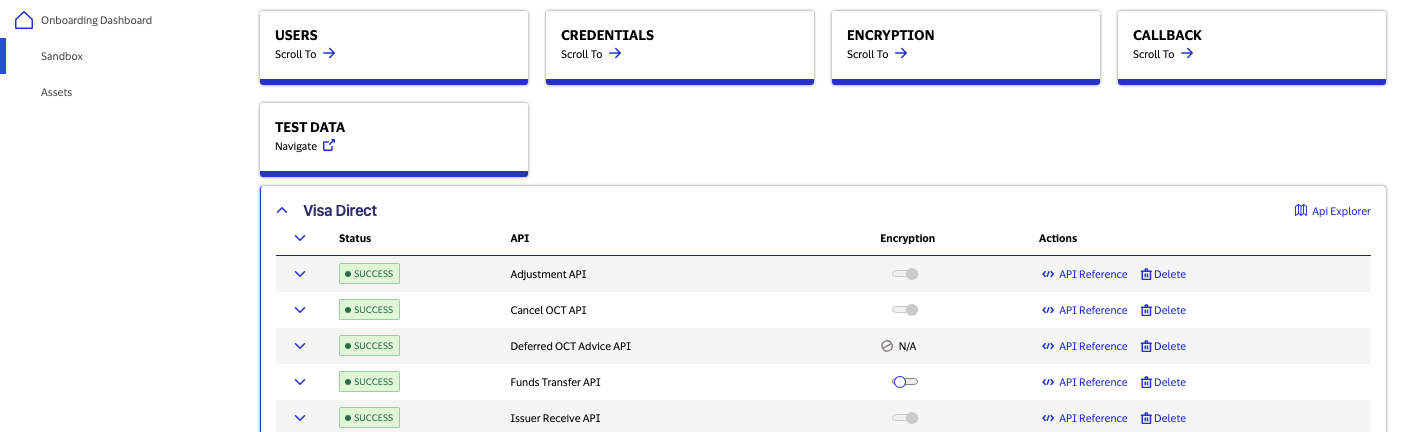Click the Onboarding Dashboard home icon
Viewport: 1413px width, 432px height.
pyautogui.click(x=25, y=20)
